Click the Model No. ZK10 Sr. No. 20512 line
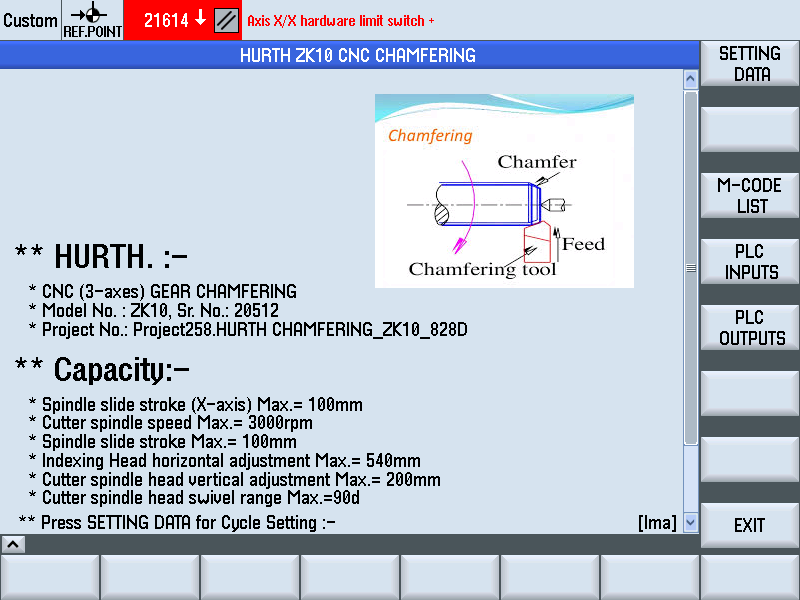The image size is (800, 600). [154, 310]
